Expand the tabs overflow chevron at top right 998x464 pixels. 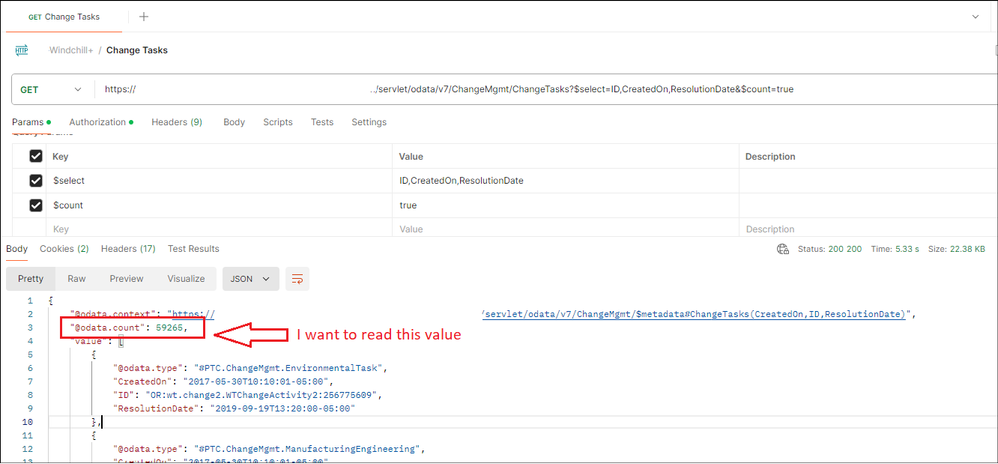pyautogui.click(x=975, y=17)
